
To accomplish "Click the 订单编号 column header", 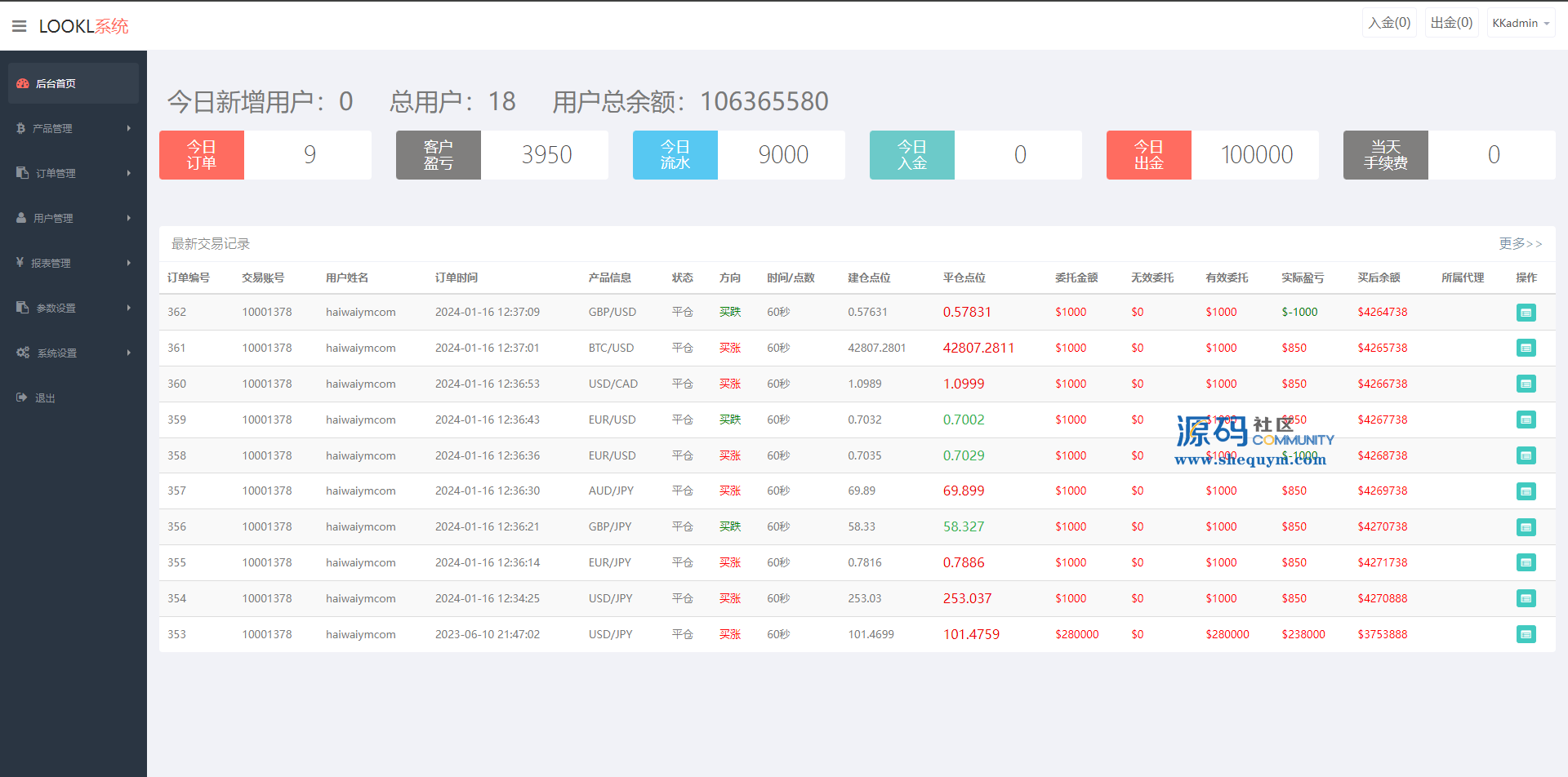I will (x=189, y=277).
